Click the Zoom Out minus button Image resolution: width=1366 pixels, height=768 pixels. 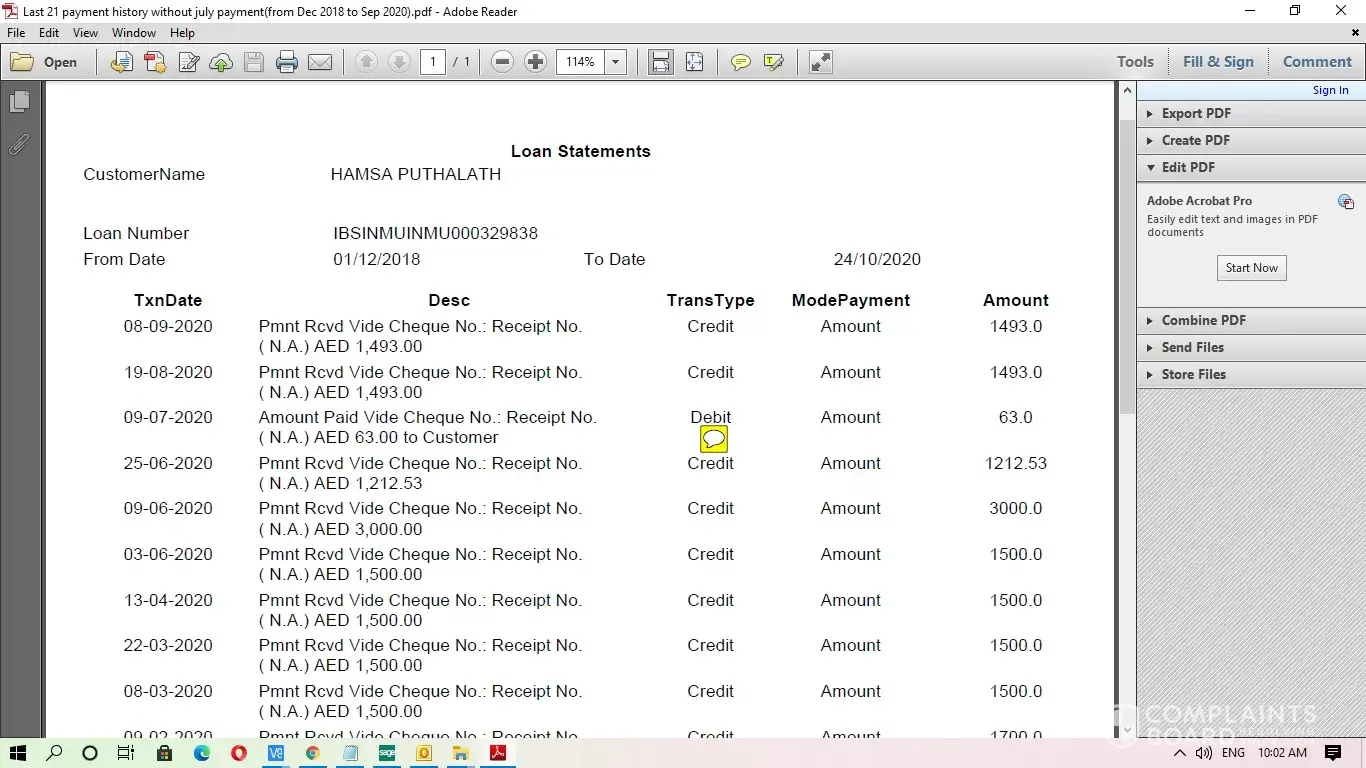click(503, 62)
